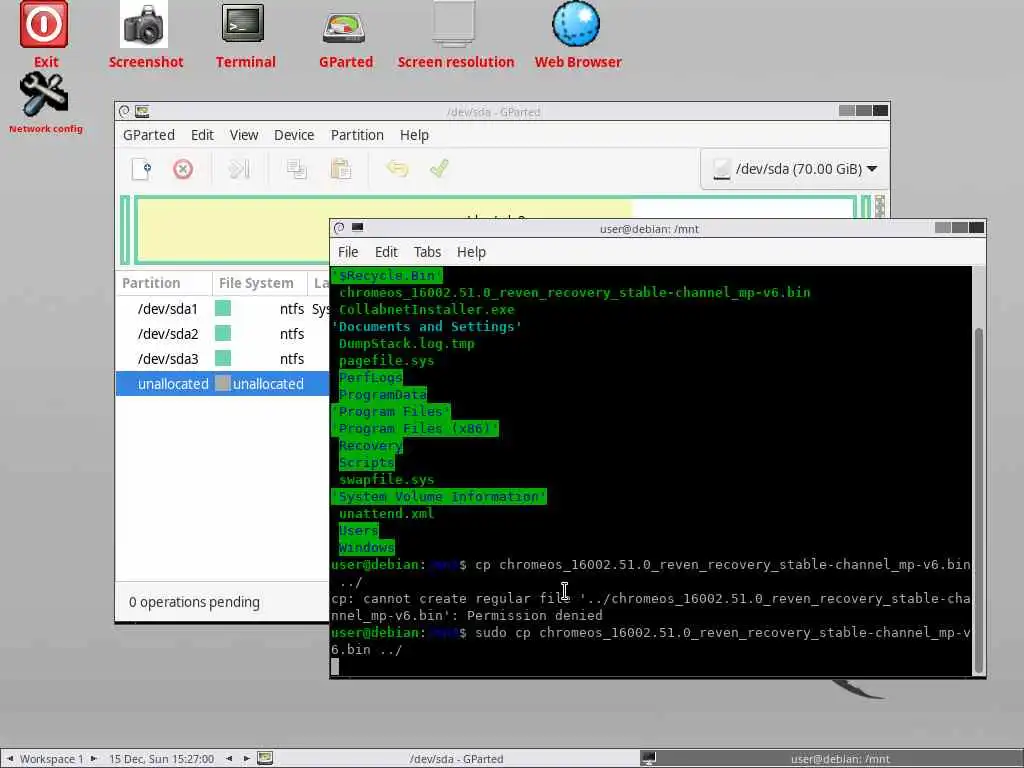Screen dimensions: 1024x768
Task: Select the unallocated partition row
Action: (223, 384)
